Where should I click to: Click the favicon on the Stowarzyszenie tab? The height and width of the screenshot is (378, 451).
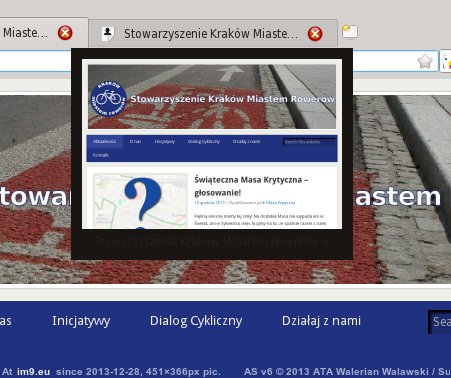pos(108,34)
